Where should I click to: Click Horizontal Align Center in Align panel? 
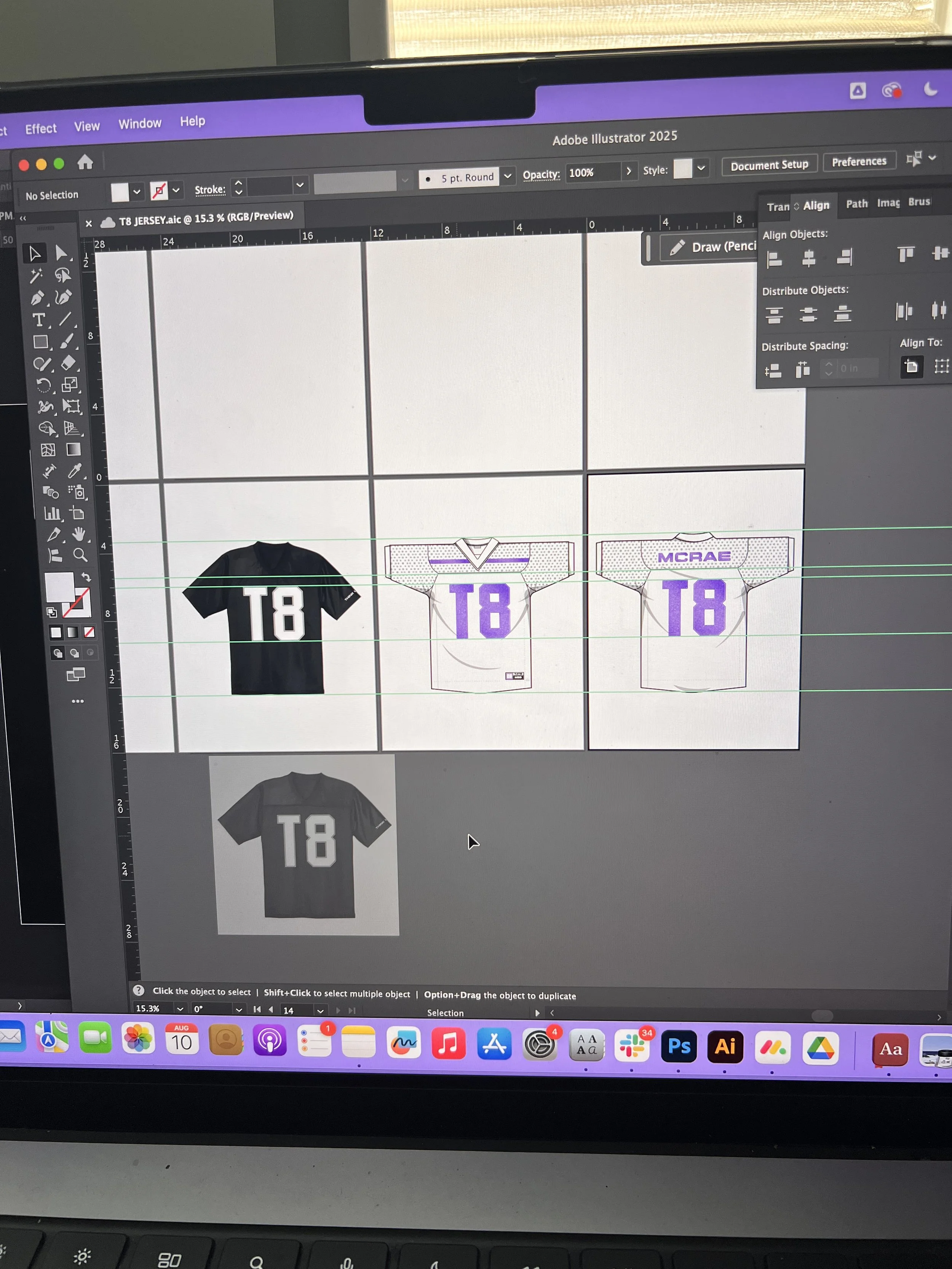coord(808,258)
